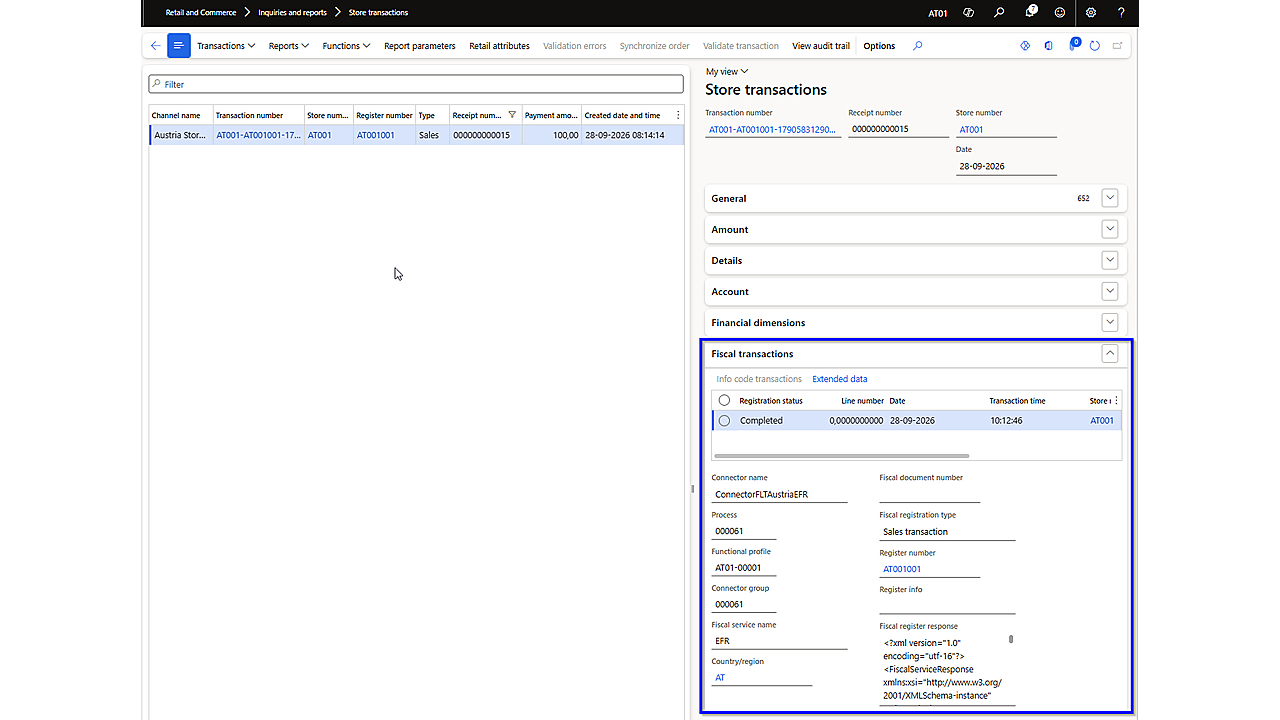Expand the General section

point(1109,198)
